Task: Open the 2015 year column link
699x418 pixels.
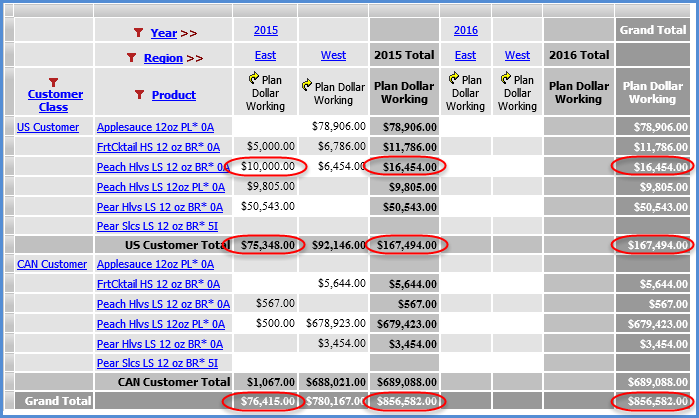Action: 266,30
